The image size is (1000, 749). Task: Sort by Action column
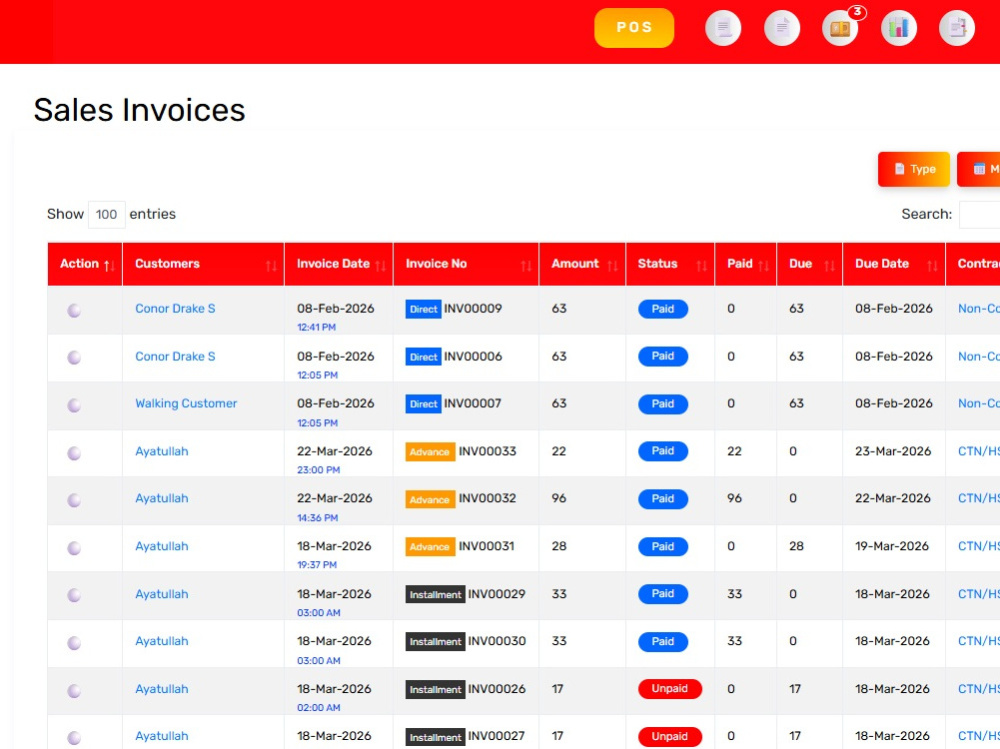pyautogui.click(x=85, y=264)
